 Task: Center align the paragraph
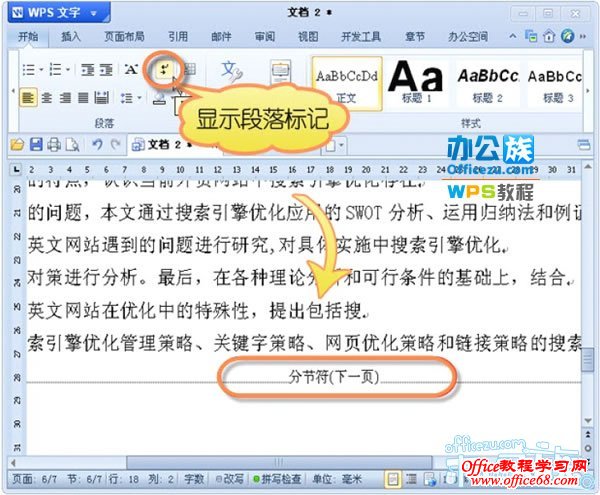point(47,98)
